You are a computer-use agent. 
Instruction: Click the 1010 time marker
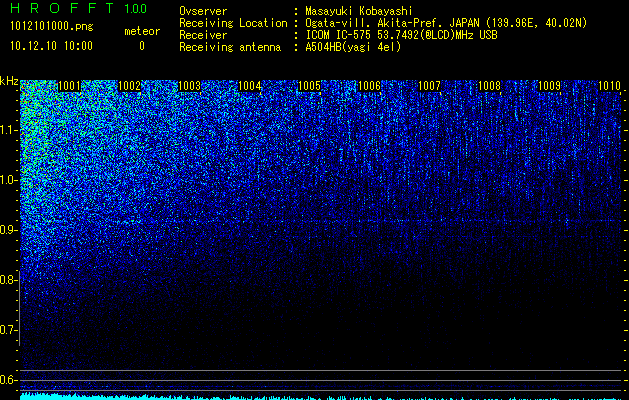point(609,86)
